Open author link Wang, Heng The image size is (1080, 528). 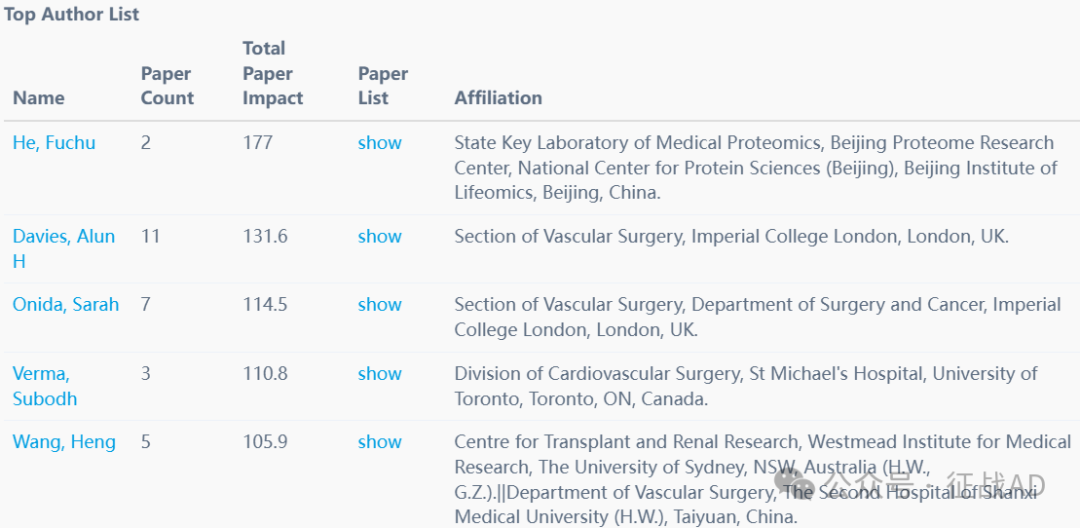[64, 442]
